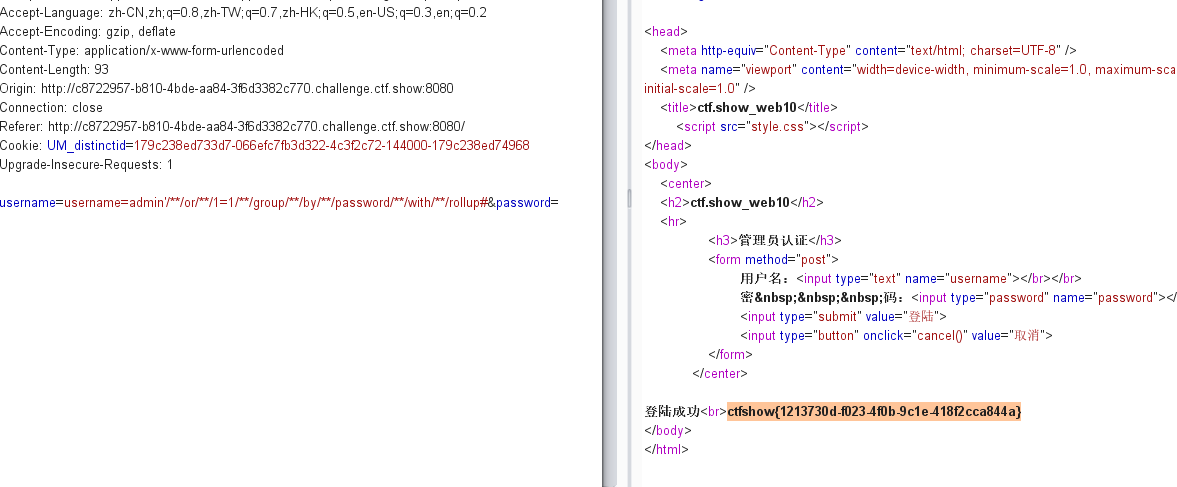Select the meta http-equiv Content-Type line
The image size is (1177, 487).
tap(868, 51)
